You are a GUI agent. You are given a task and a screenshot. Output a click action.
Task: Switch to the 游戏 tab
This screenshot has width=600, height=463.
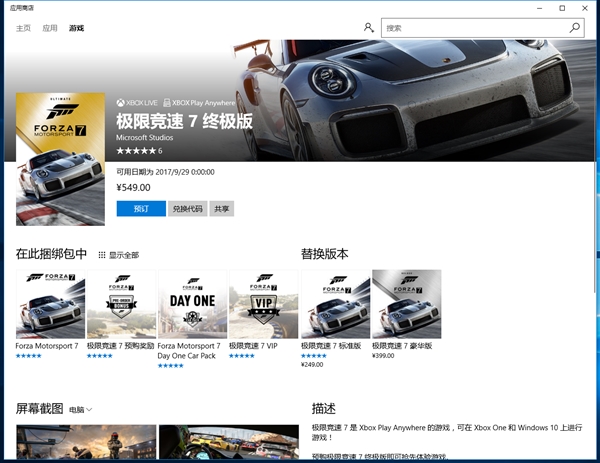pos(77,28)
